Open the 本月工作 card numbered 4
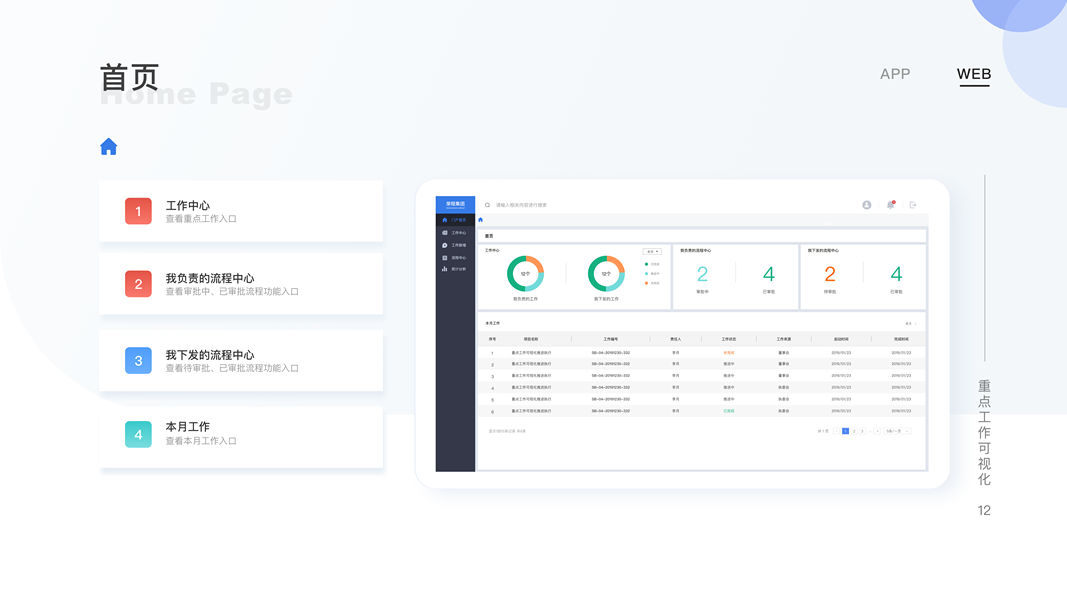The width and height of the screenshot is (1067, 600). pyautogui.click(x=241, y=437)
